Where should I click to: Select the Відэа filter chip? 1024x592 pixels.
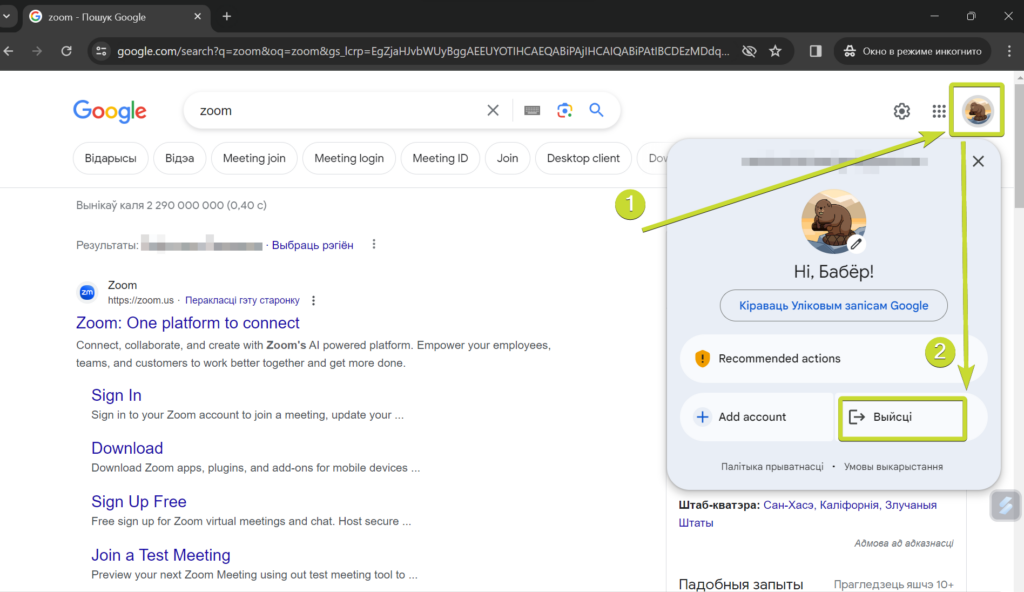point(180,158)
